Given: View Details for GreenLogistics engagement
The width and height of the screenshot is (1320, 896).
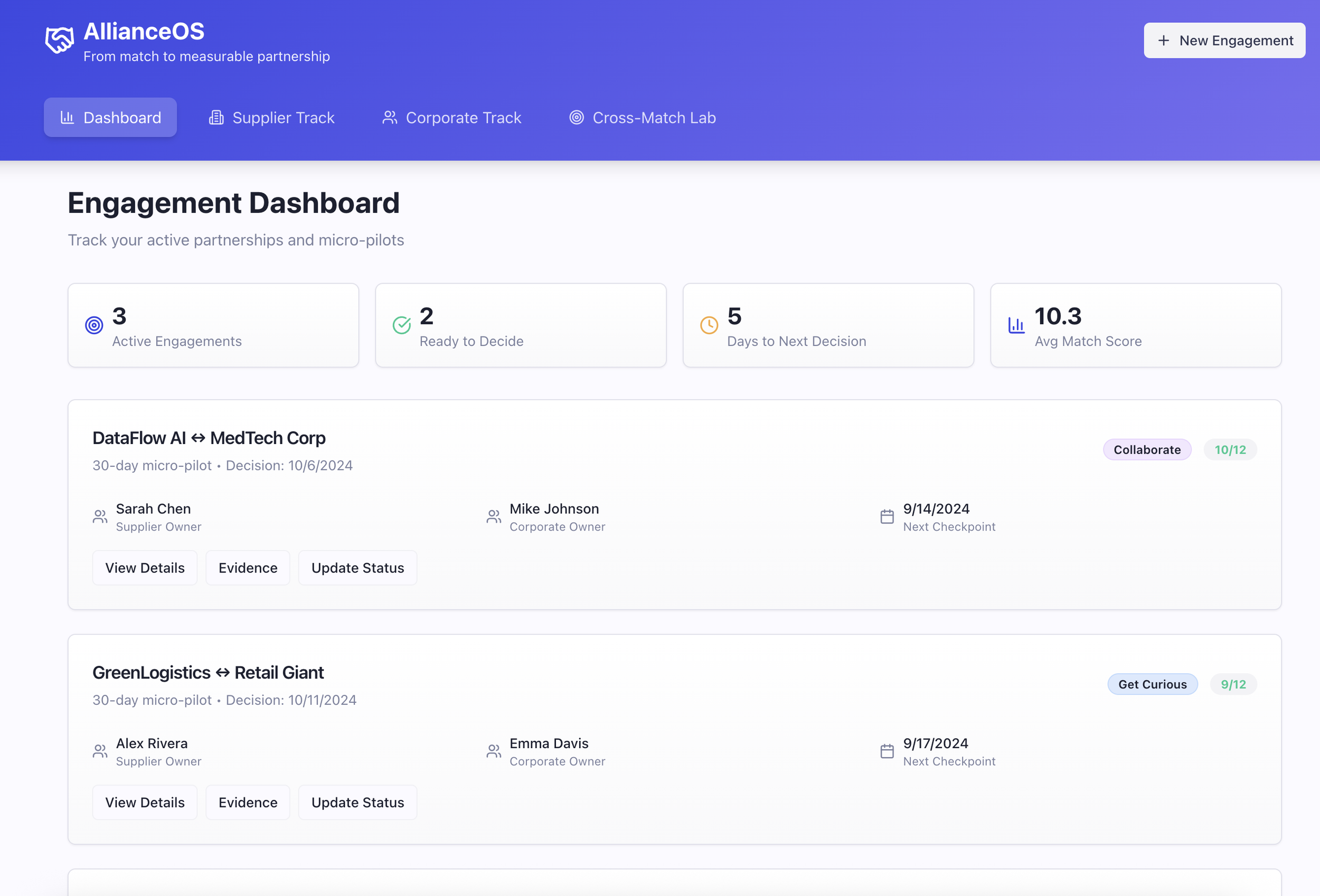Looking at the screenshot, I should point(145,803).
